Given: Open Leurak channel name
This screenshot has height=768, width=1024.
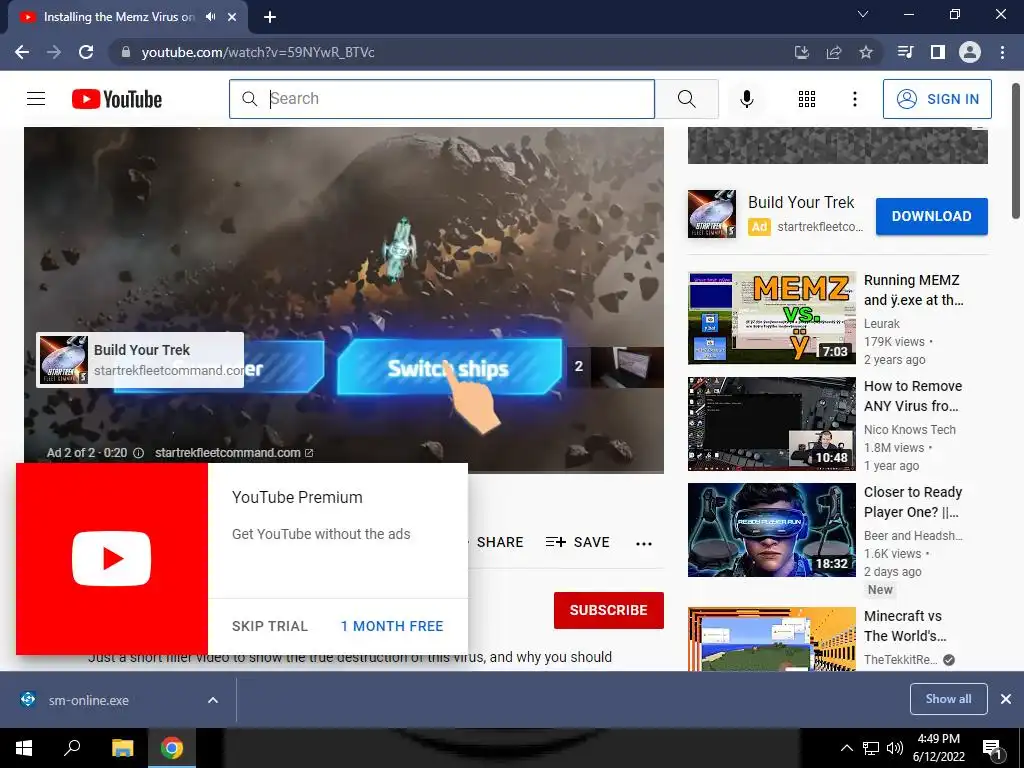Looking at the screenshot, I should [x=882, y=324].
